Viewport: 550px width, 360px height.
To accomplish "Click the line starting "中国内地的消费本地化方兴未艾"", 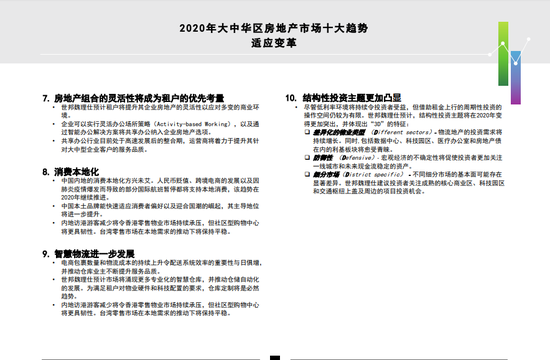I will (160, 181).
